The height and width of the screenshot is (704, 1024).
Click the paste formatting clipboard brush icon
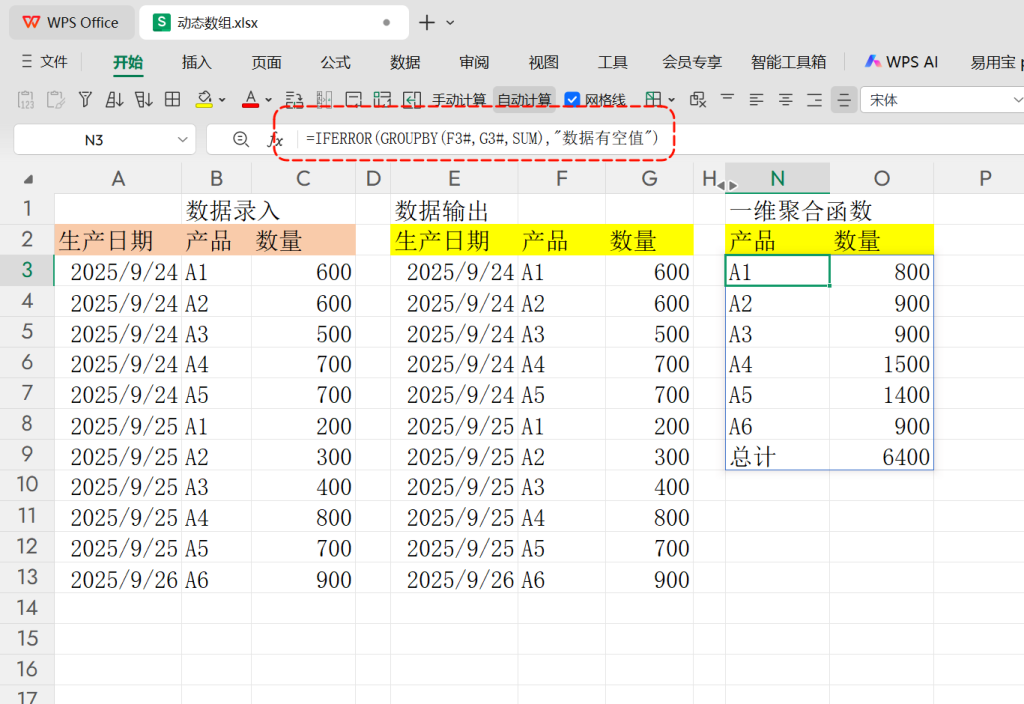(56, 100)
